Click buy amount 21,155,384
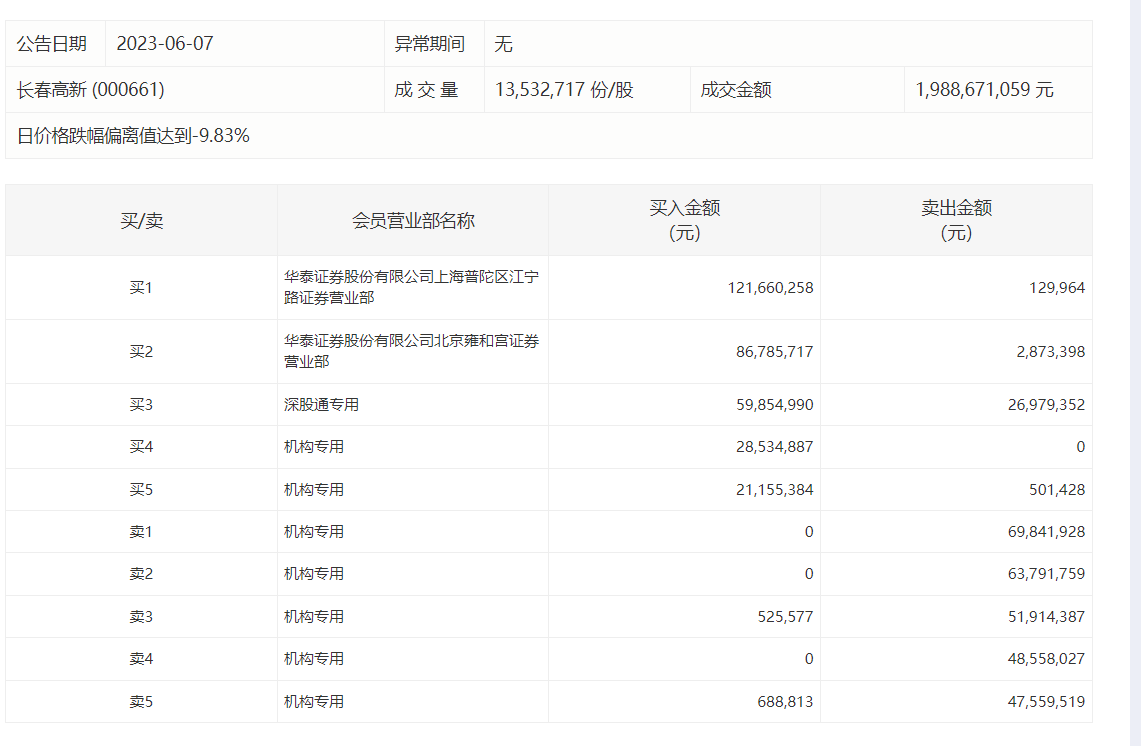Image resolution: width=1141 pixels, height=746 pixels. click(774, 490)
